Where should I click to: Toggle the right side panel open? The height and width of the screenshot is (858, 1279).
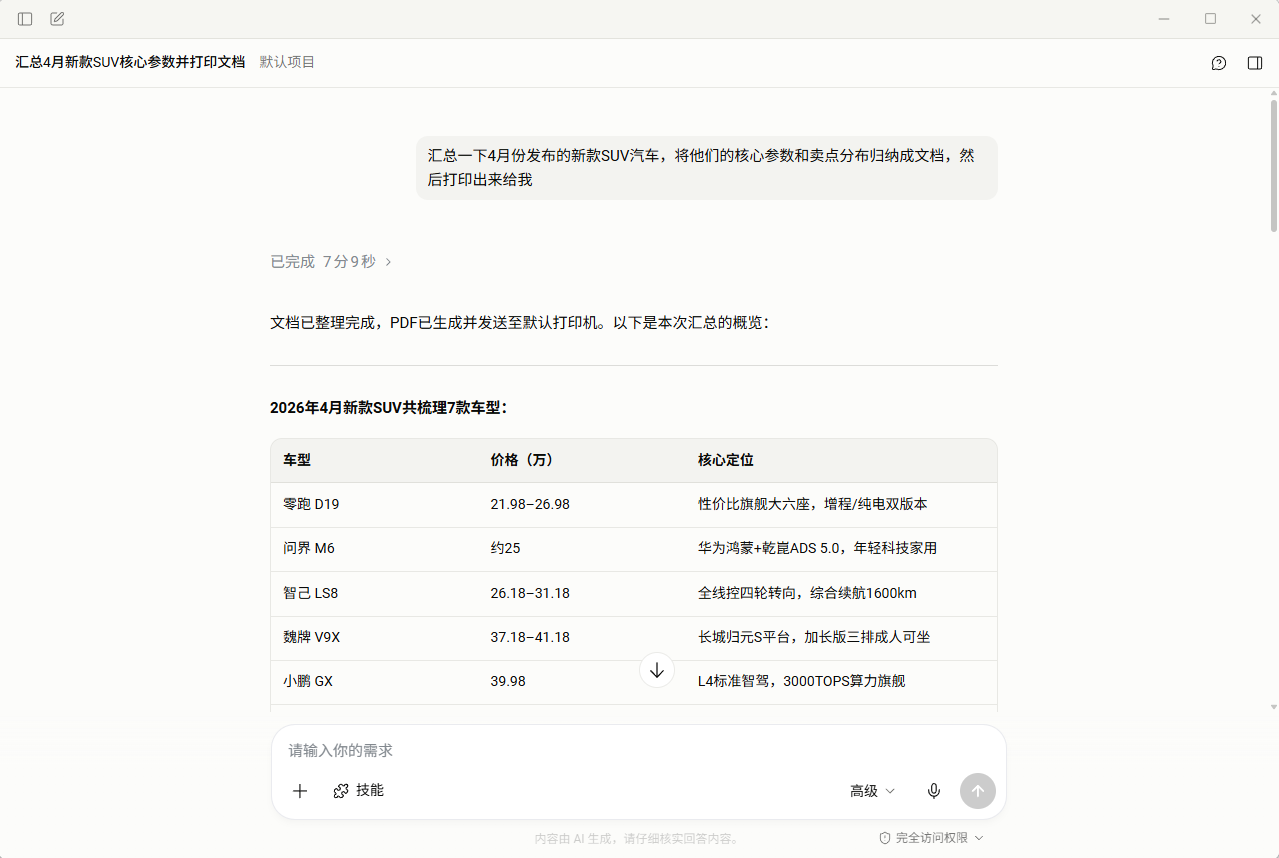(x=1254, y=63)
